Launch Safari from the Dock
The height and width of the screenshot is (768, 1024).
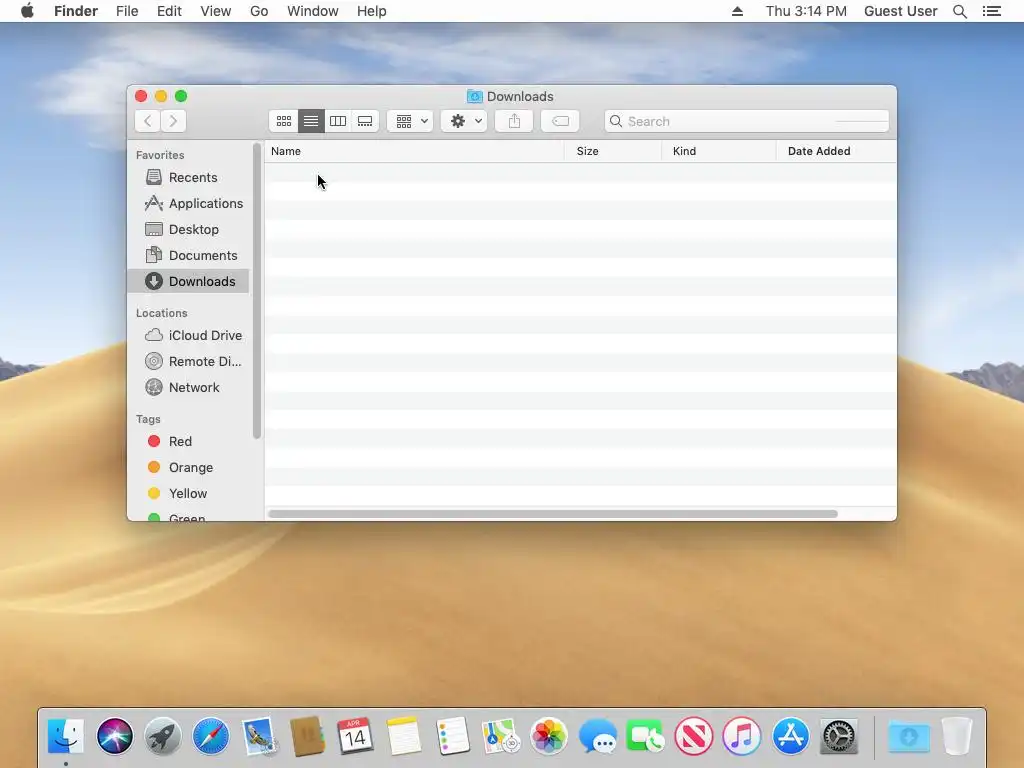211,736
